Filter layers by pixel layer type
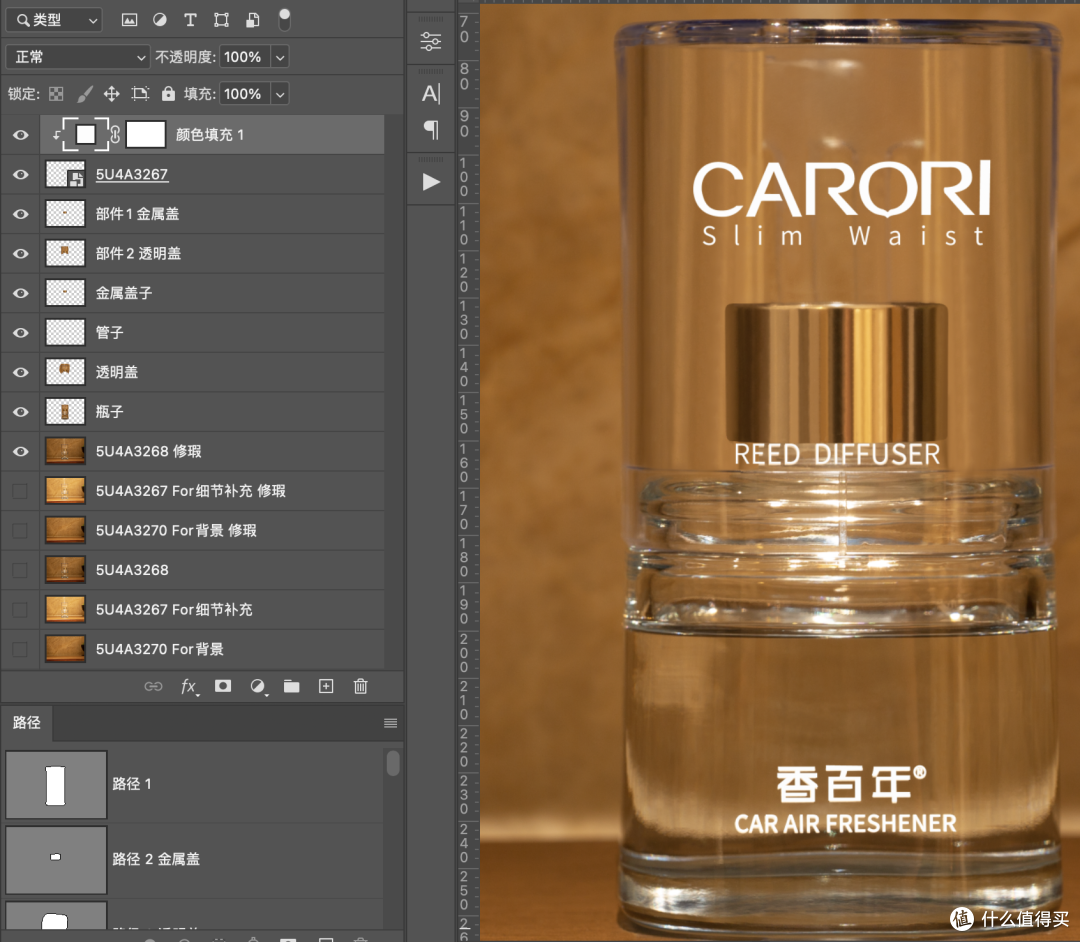 point(129,20)
